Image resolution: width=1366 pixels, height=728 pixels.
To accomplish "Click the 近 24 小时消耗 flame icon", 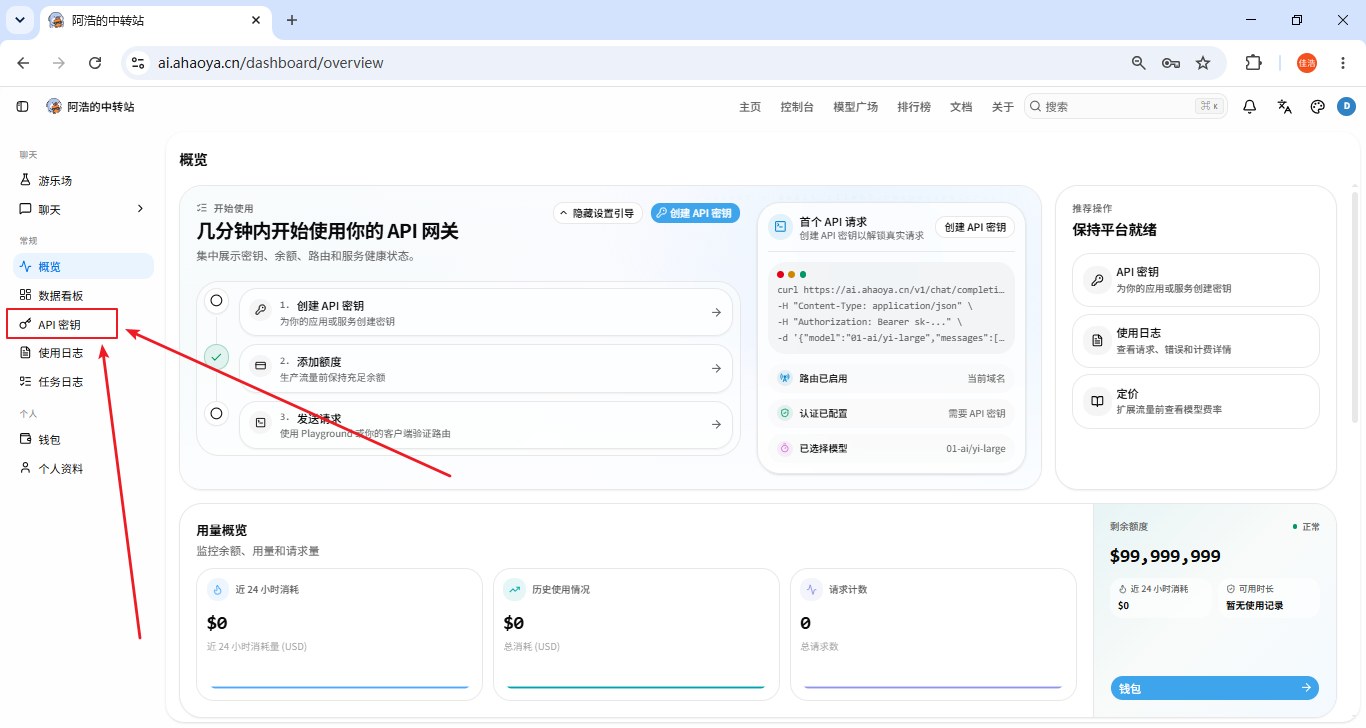I will pyautogui.click(x=217, y=589).
